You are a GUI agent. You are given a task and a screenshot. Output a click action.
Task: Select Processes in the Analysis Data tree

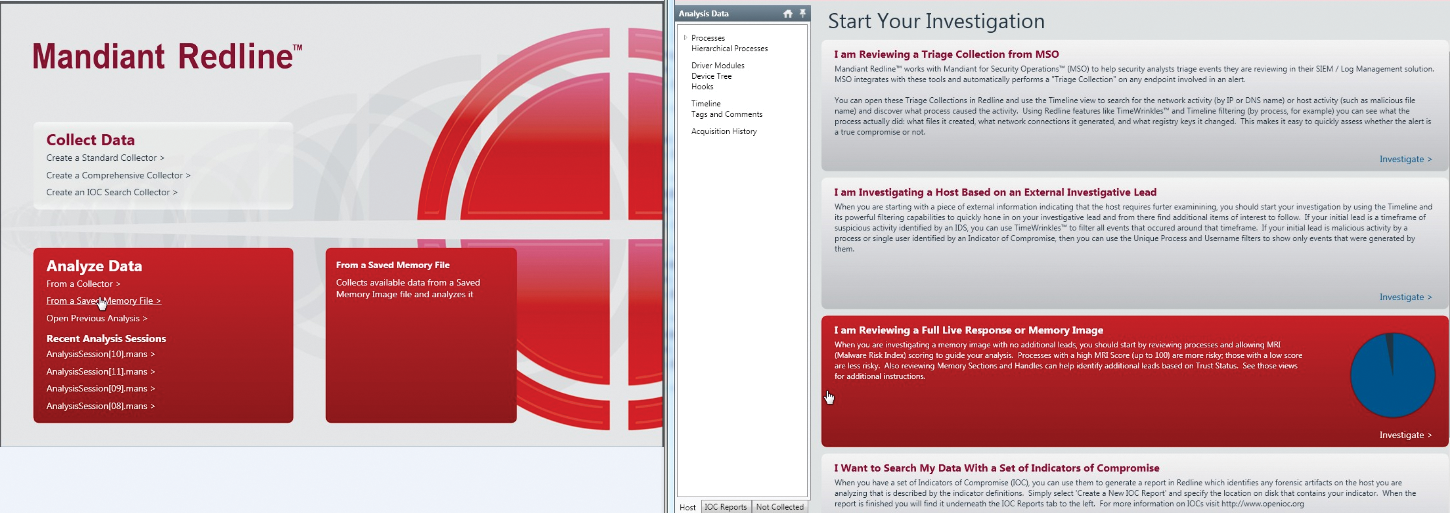click(708, 38)
